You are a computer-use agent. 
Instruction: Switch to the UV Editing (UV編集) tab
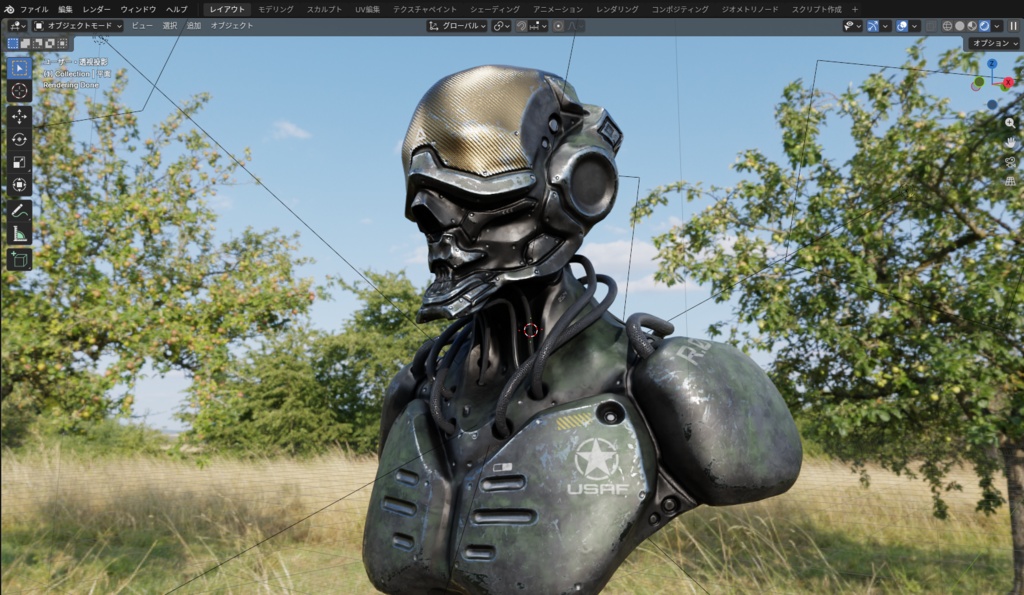tap(367, 9)
